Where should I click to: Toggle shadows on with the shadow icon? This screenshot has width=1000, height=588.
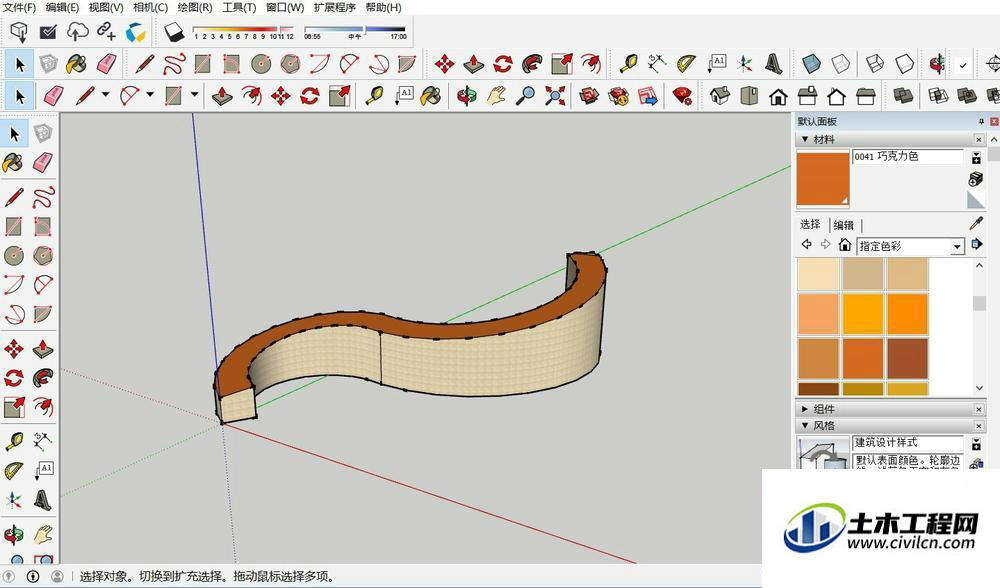(x=173, y=31)
